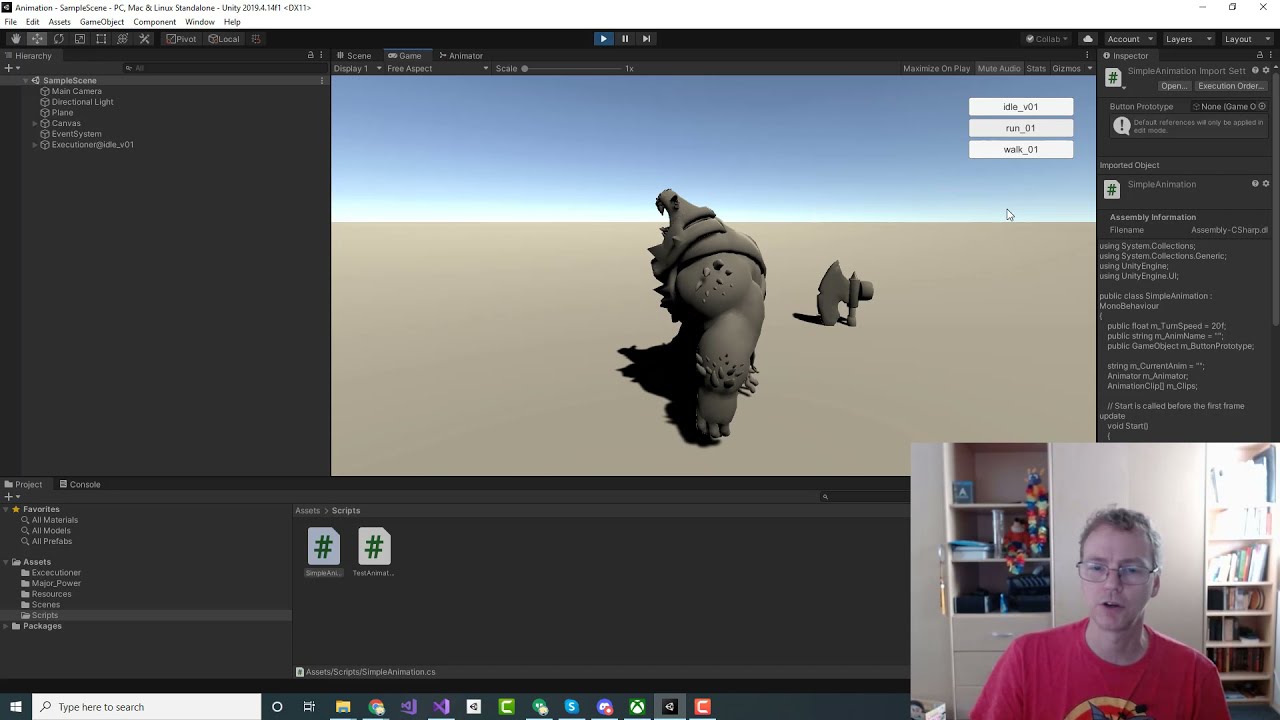Switch to Animator tab

(461, 56)
